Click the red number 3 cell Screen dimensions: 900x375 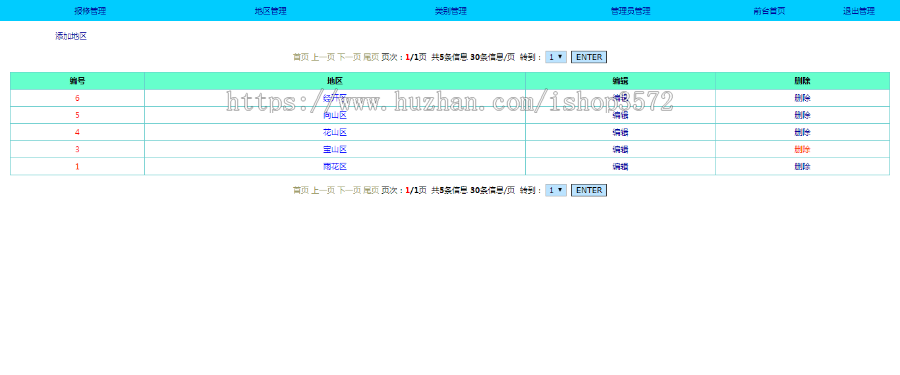point(77,150)
